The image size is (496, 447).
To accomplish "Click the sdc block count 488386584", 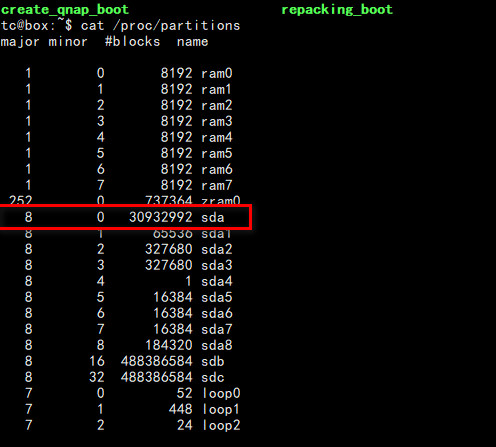I will pyautogui.click(x=157, y=377).
